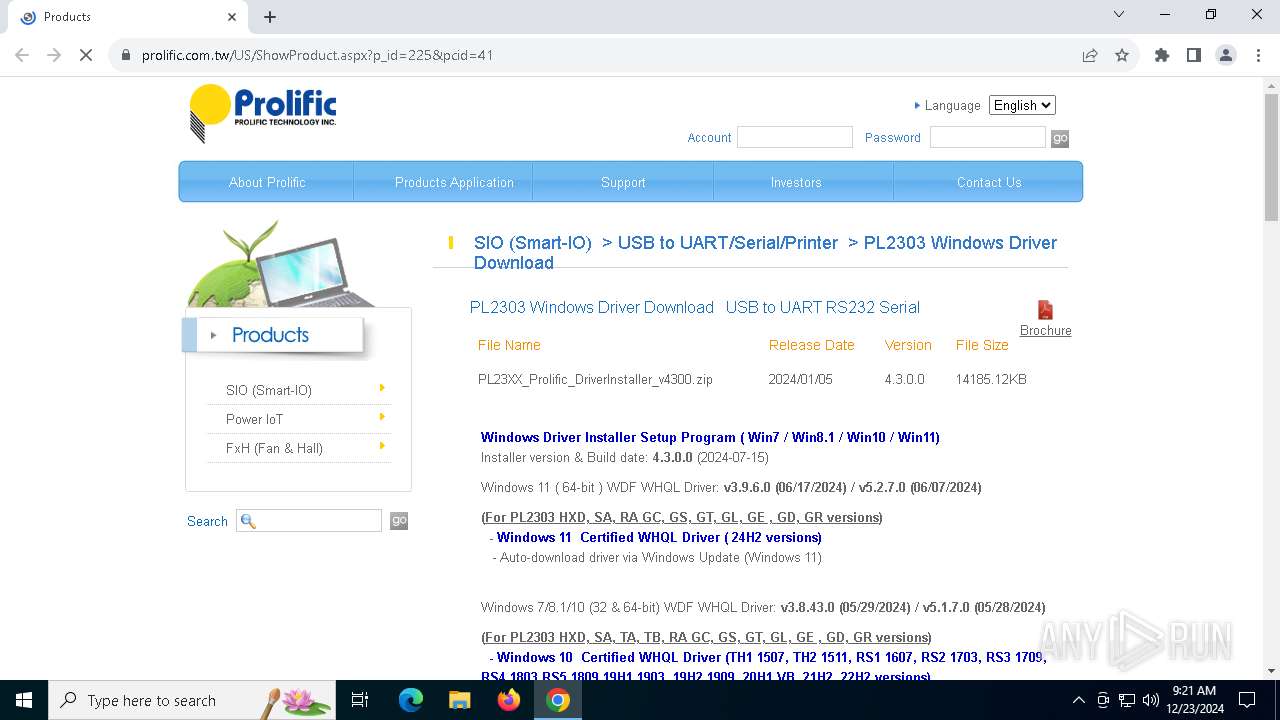
Task: Open SIO (Smart-IO) sidebar link
Action: pos(269,390)
